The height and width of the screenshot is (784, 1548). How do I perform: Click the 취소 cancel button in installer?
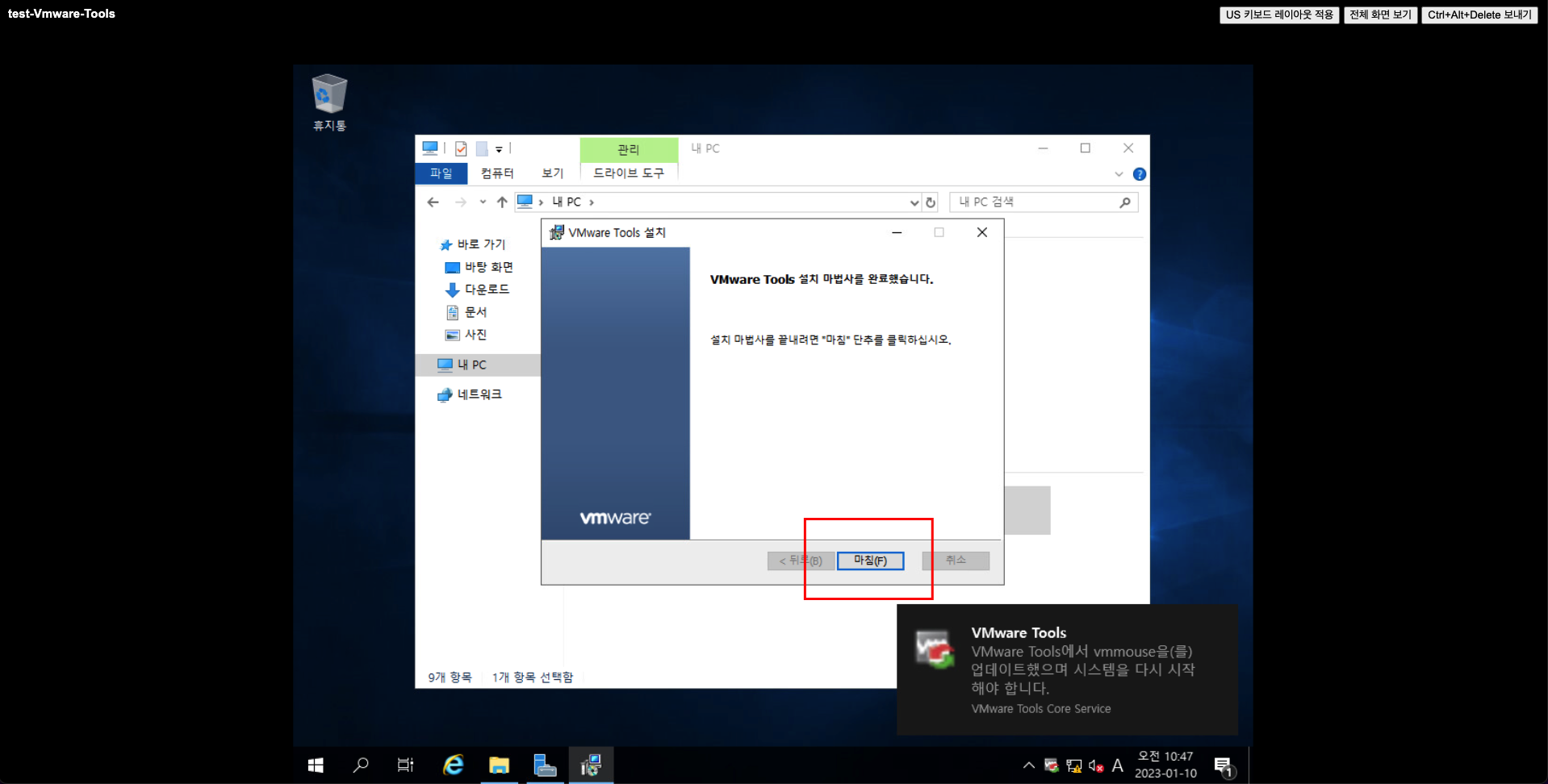pyautogui.click(x=956, y=561)
